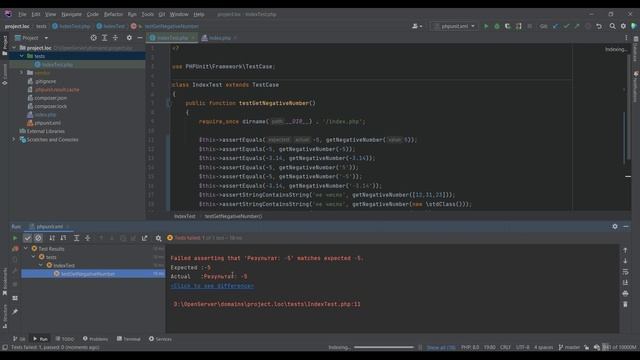The image size is (640, 360).
Task: Open the Project view selector dropdown
Action: (31, 38)
